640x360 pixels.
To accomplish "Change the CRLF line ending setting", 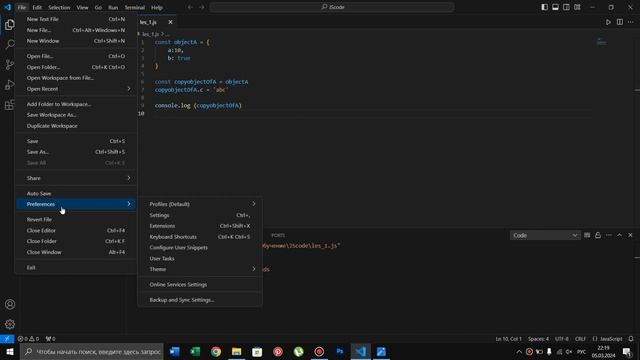I will 580,339.
